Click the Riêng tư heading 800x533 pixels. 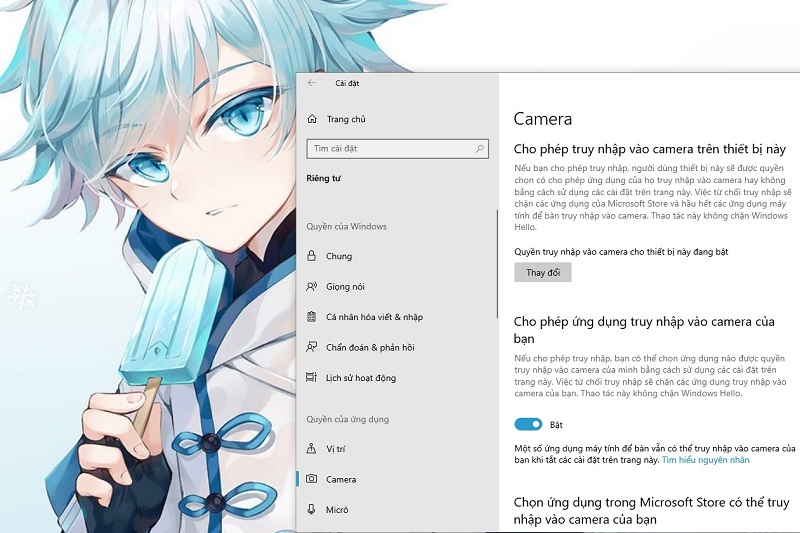pos(323,178)
